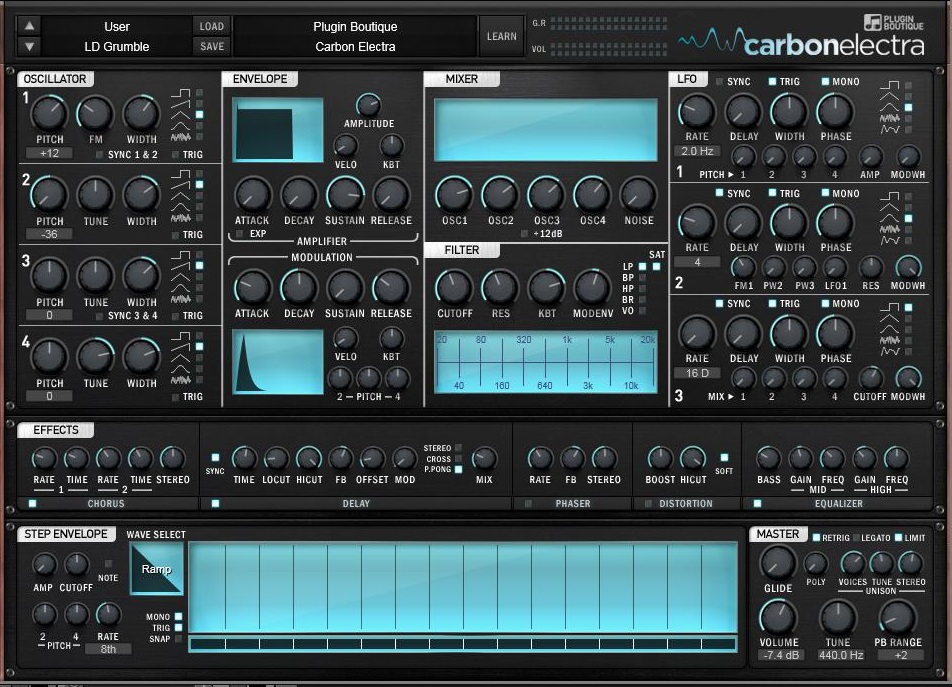Toggle RETRIG in the master section

coord(817,538)
